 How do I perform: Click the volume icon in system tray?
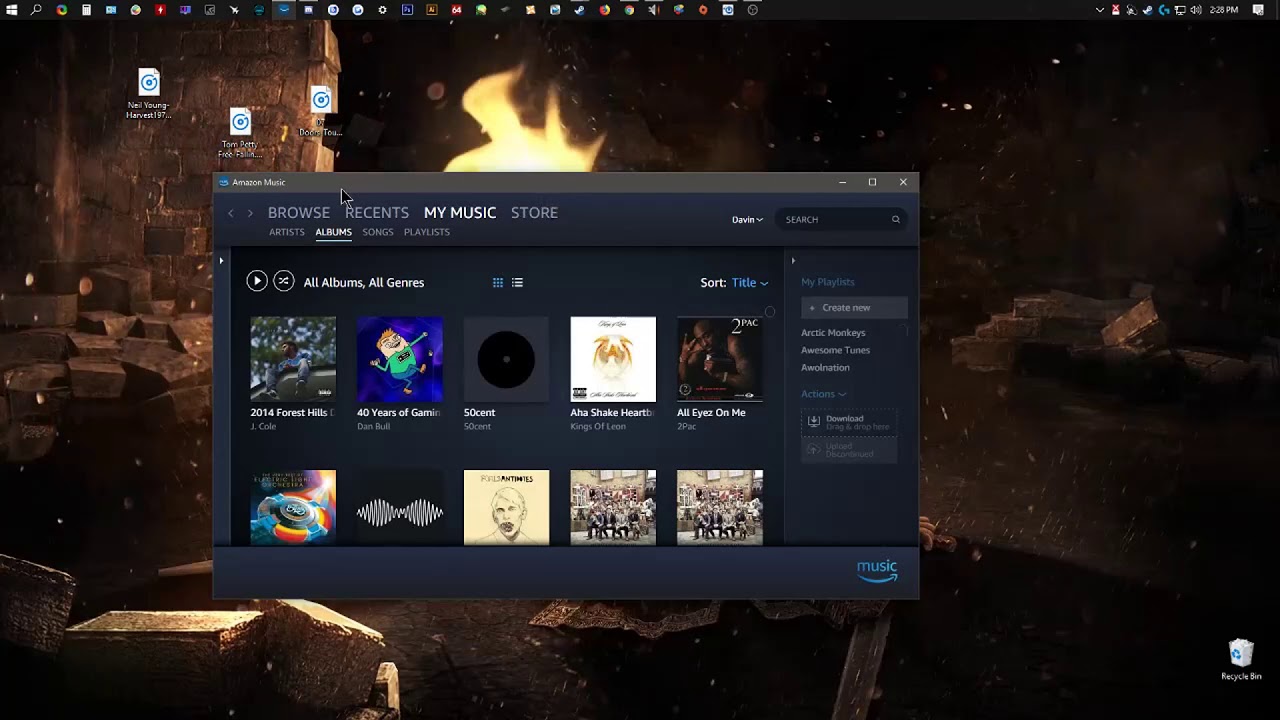pyautogui.click(x=1196, y=10)
